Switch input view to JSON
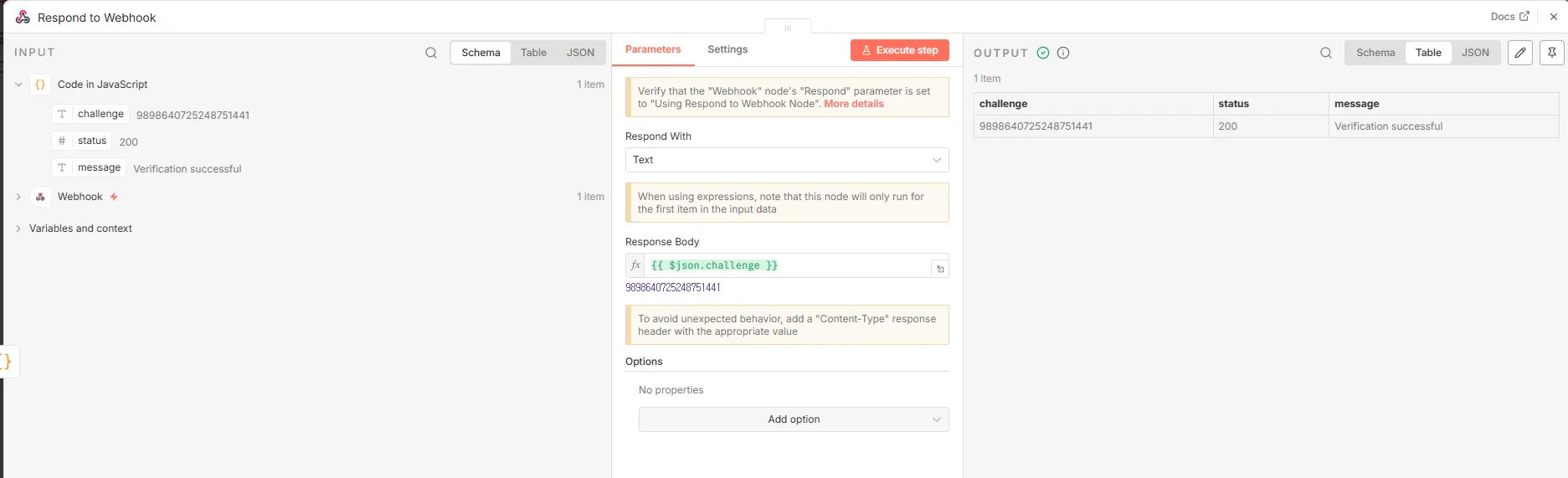This screenshot has height=478, width=1568. tap(580, 53)
